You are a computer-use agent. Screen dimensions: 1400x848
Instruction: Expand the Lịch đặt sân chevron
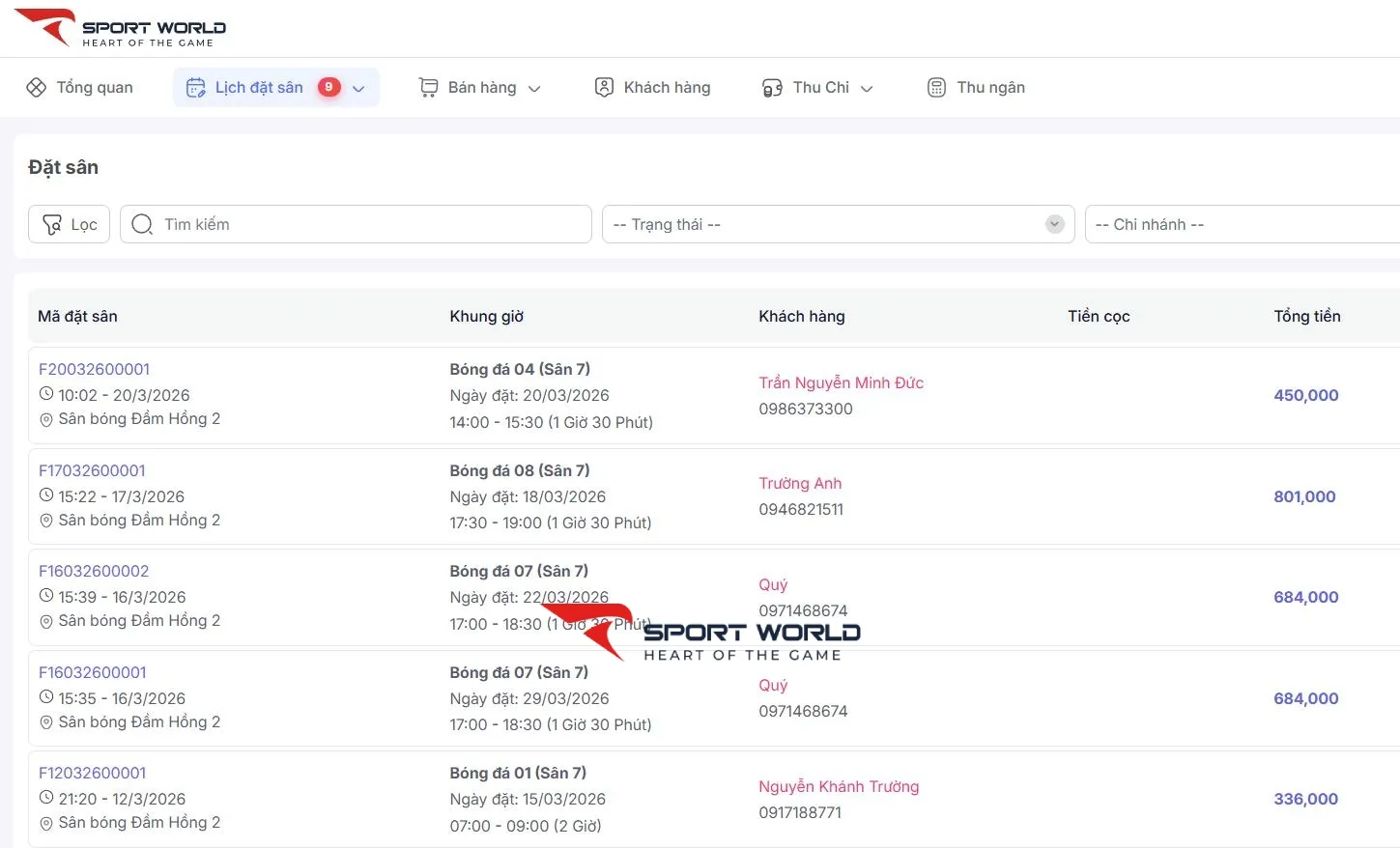point(358,89)
